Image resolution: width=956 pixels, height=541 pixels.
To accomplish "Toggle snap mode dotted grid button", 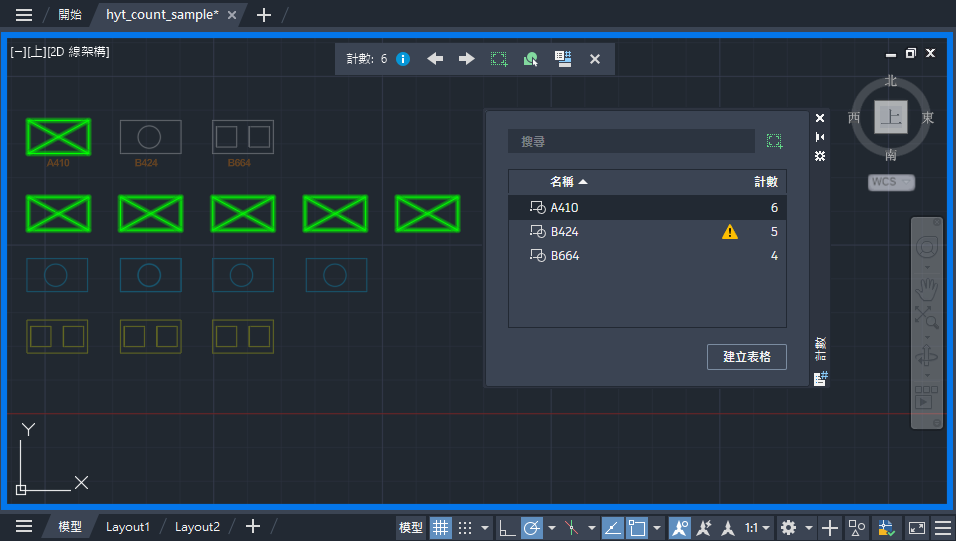I will (x=465, y=527).
